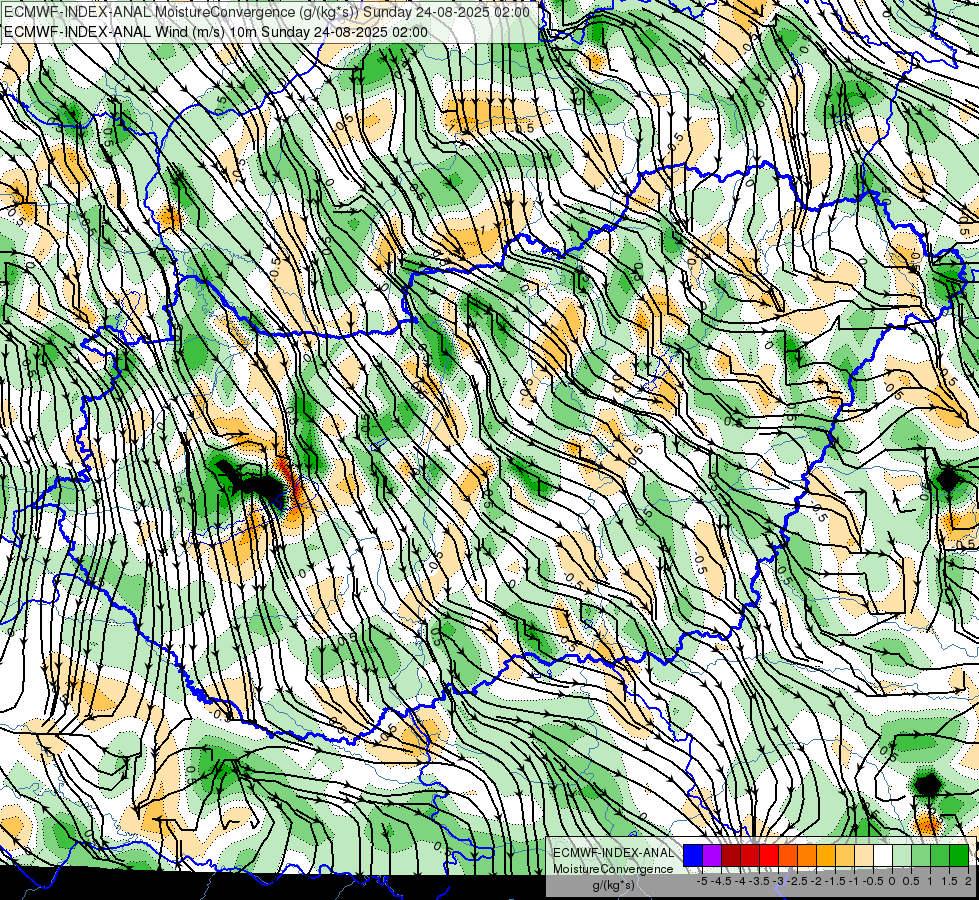This screenshot has height=900, width=979.
Task: Click the -5 tick label on the legend scale
Action: 702,881
